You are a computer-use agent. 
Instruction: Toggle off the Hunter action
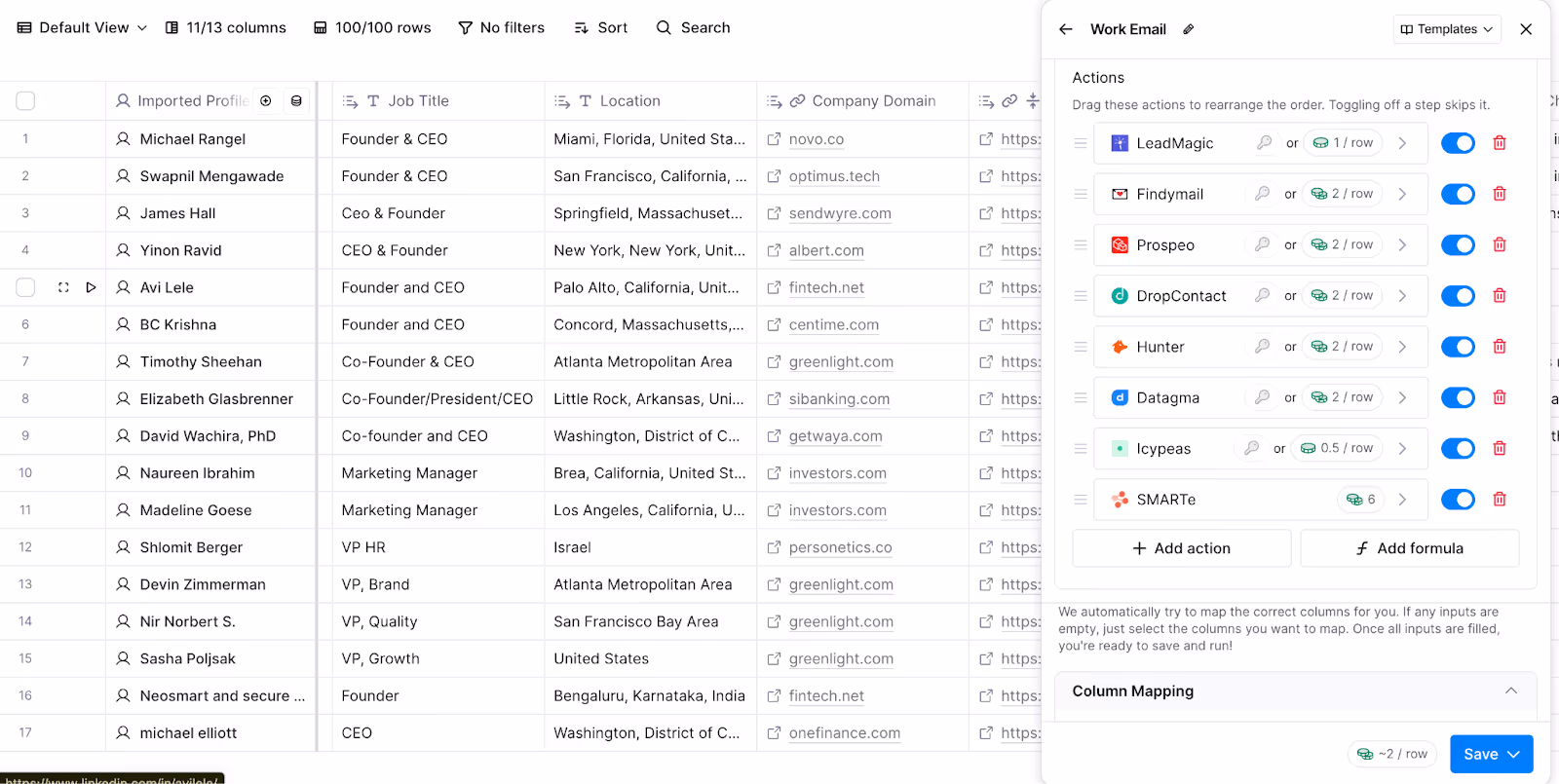pos(1458,347)
